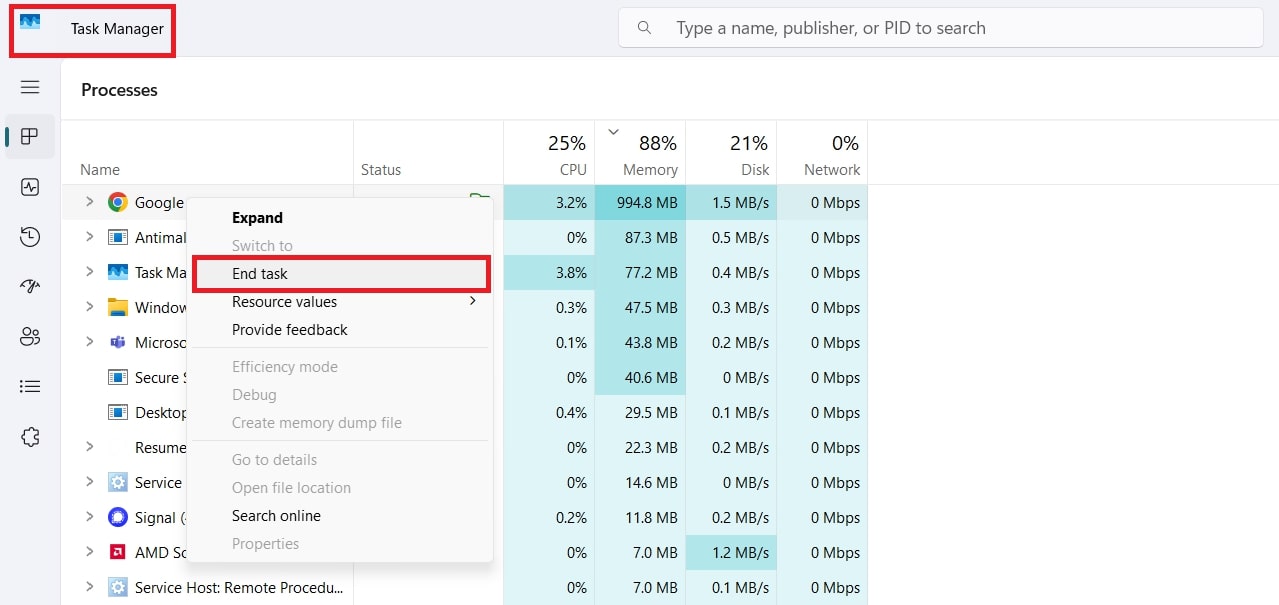This screenshot has height=605, width=1279.
Task: Click the 87.3 MB memory cell
Action: tap(640, 237)
